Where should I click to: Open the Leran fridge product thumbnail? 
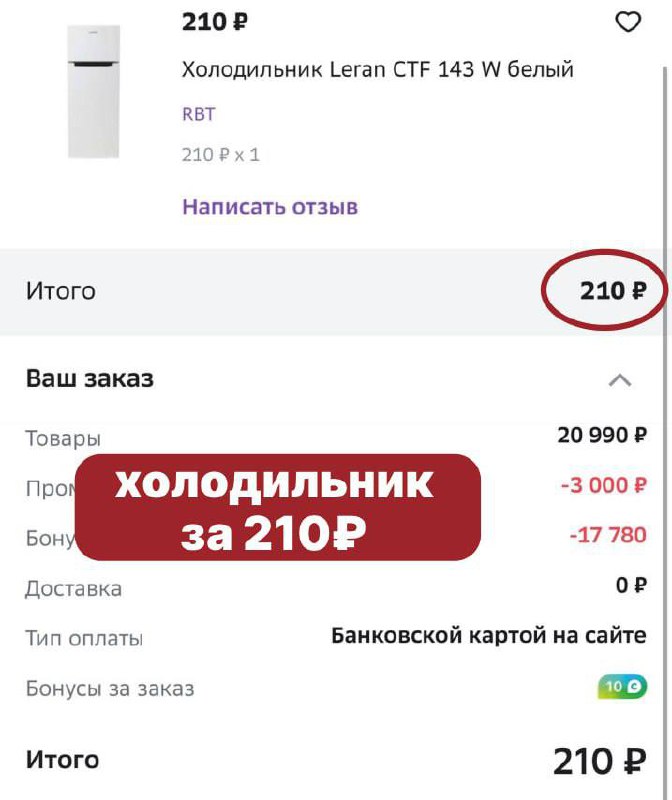coord(93,91)
